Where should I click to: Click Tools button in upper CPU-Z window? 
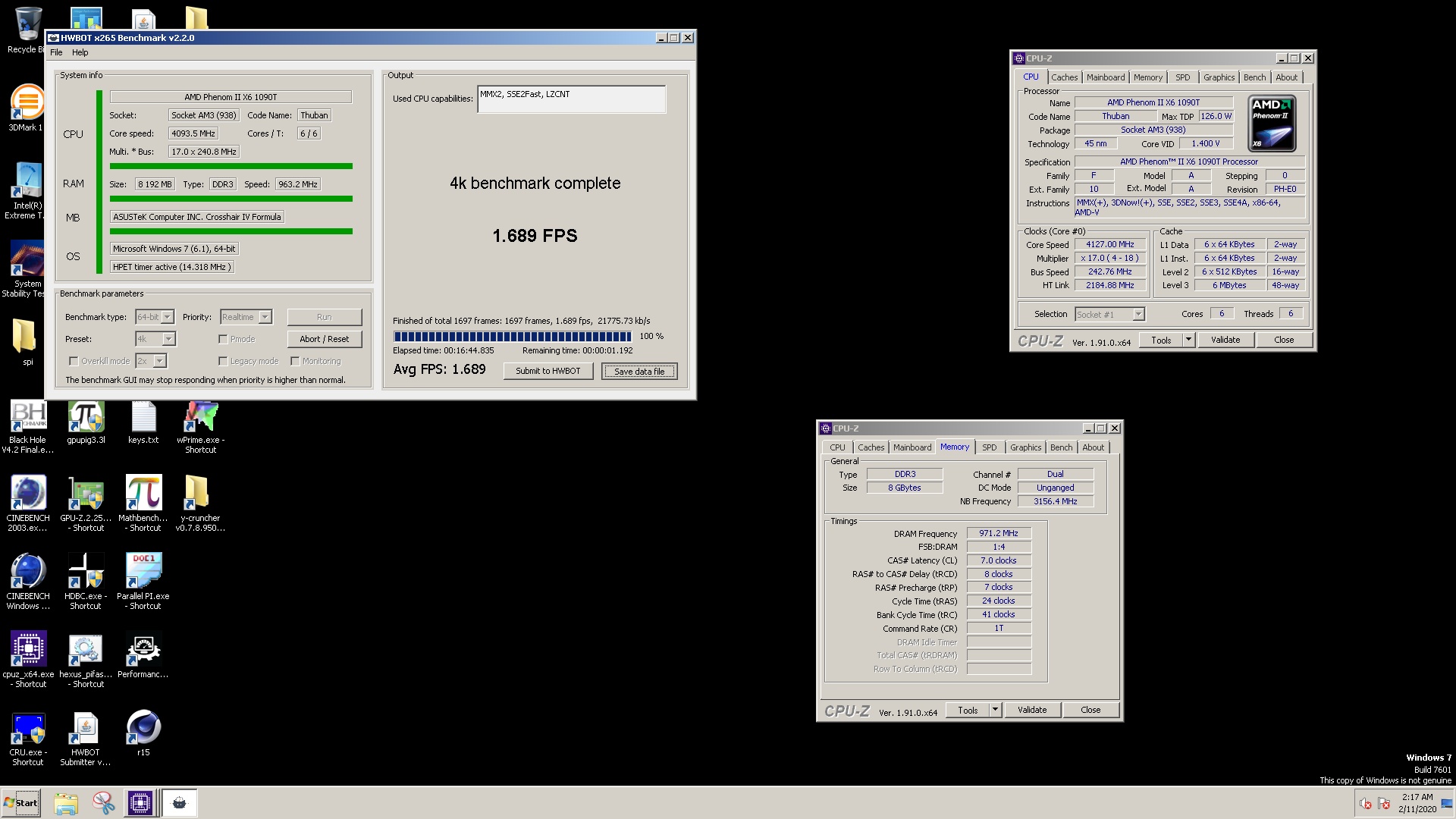(1161, 340)
